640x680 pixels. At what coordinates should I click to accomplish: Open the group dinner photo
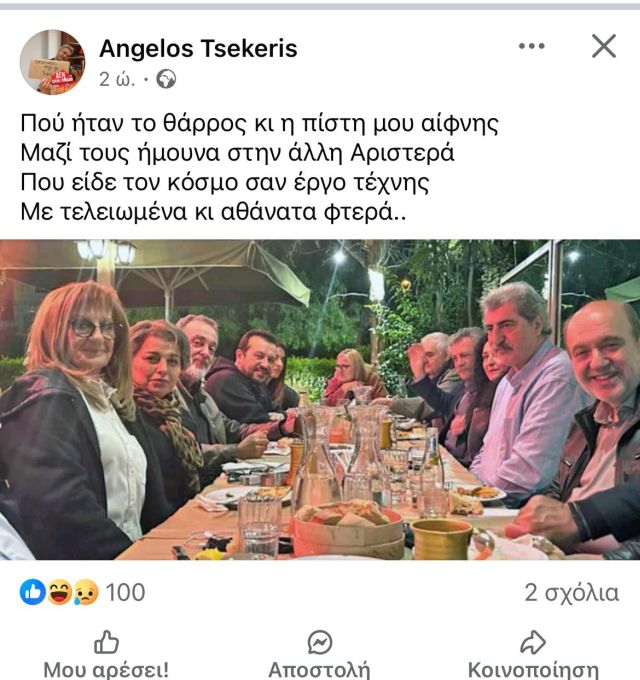pos(320,399)
